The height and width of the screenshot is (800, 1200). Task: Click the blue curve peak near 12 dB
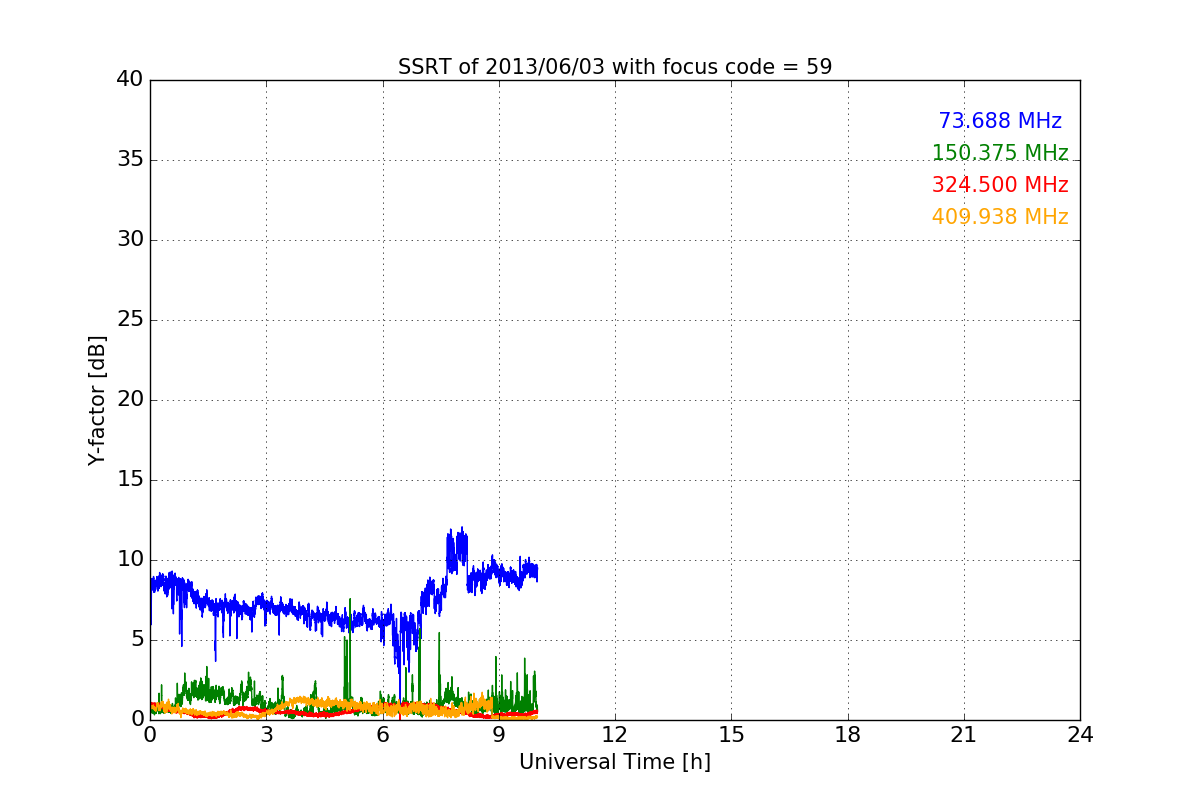click(461, 528)
